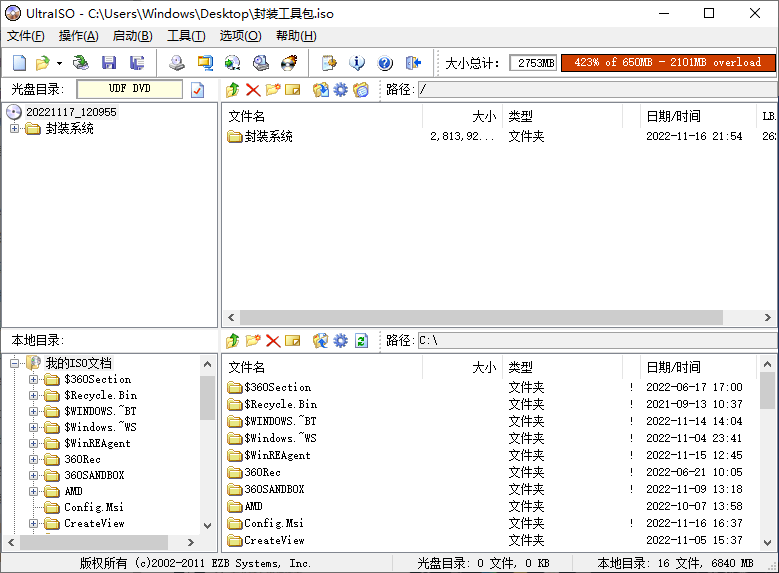
Task: Click the Compress ISO monitor-folder icon
Action: [x=205, y=63]
